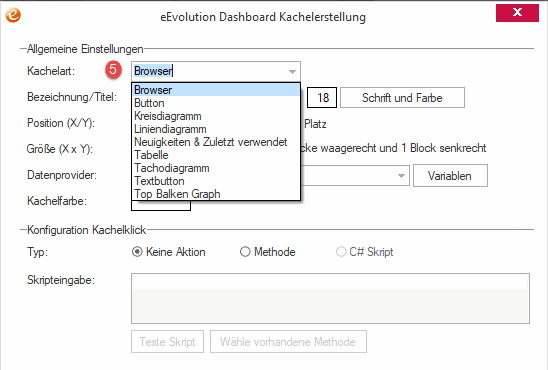Select the Methode radio button
548x370 pixels.
pos(245,252)
